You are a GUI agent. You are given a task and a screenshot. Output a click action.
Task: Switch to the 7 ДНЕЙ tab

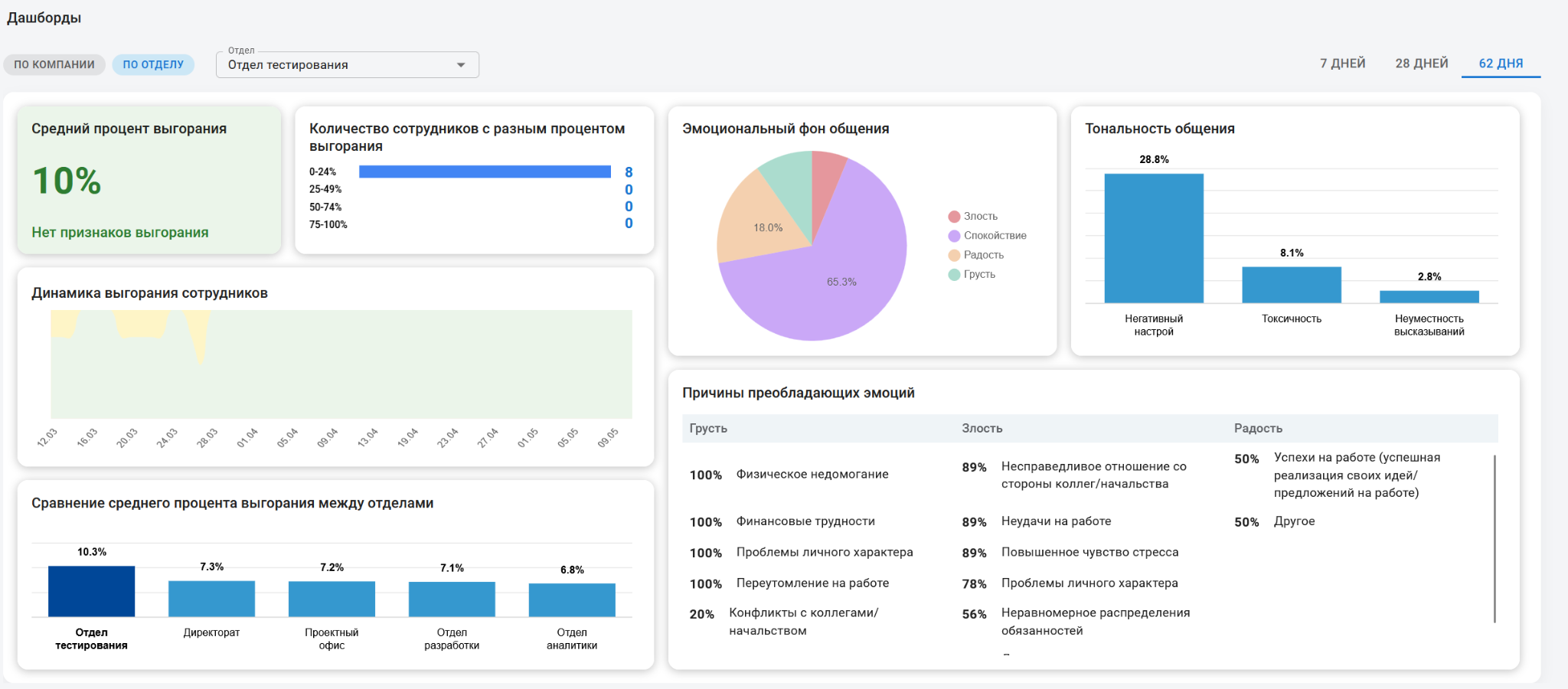tap(1342, 64)
